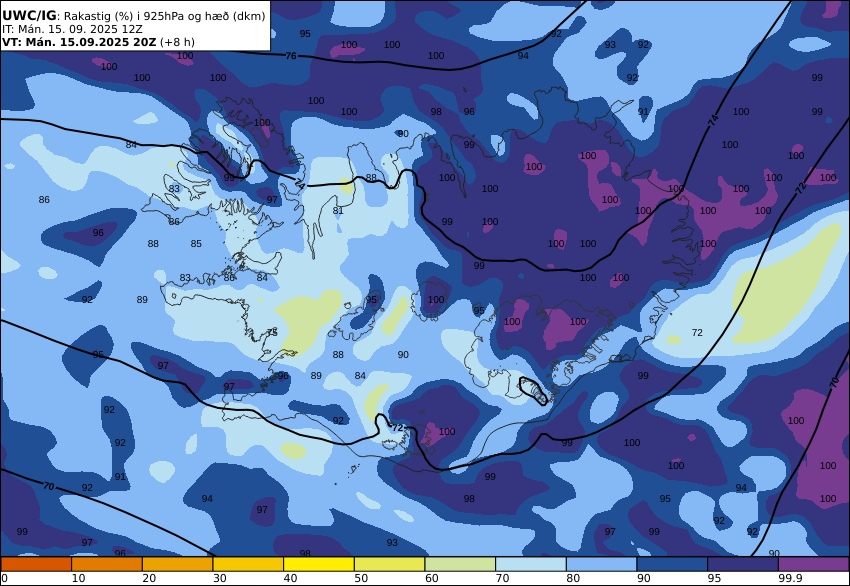The height and width of the screenshot is (586, 850).
Task: Click the humidity value '75' on the map
Action: tap(272, 332)
